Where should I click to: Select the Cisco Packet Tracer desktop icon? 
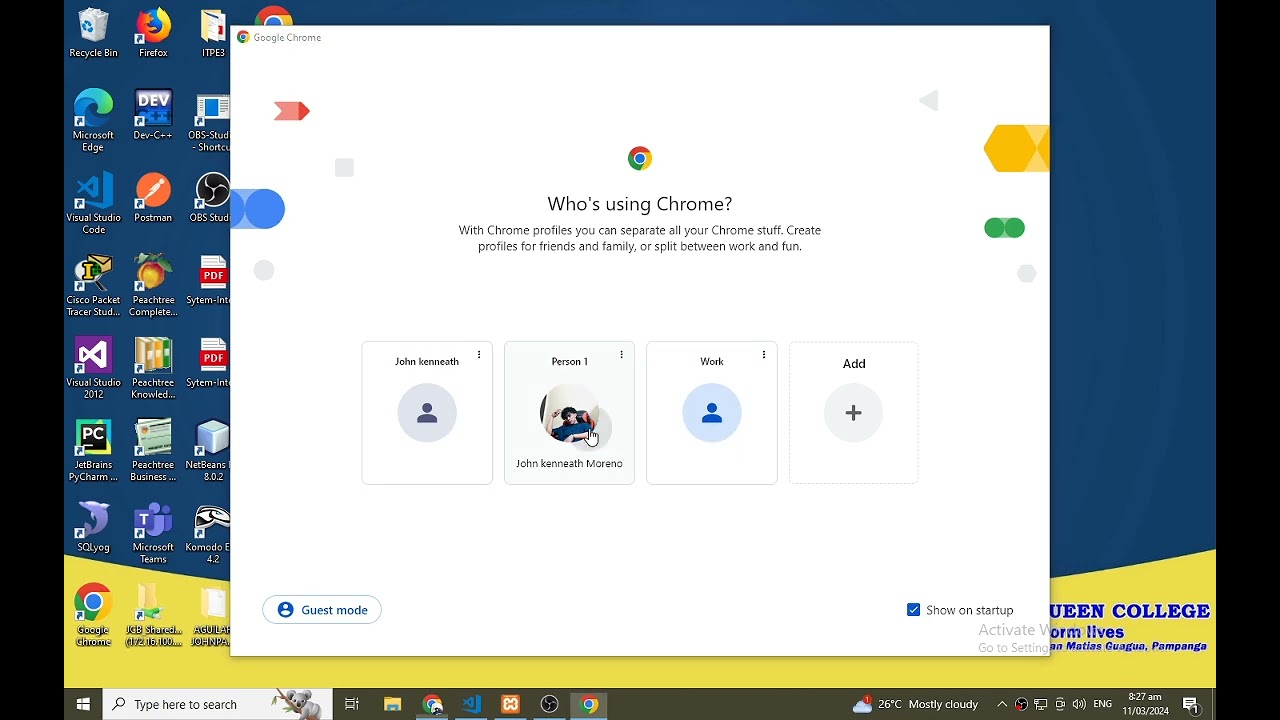(x=93, y=286)
